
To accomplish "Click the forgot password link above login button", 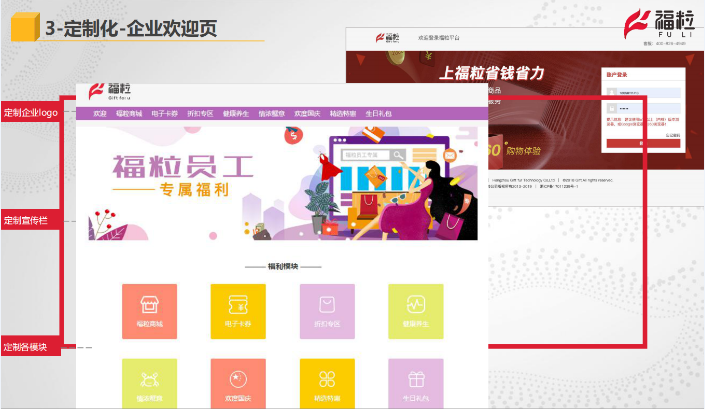I will click(673, 135).
